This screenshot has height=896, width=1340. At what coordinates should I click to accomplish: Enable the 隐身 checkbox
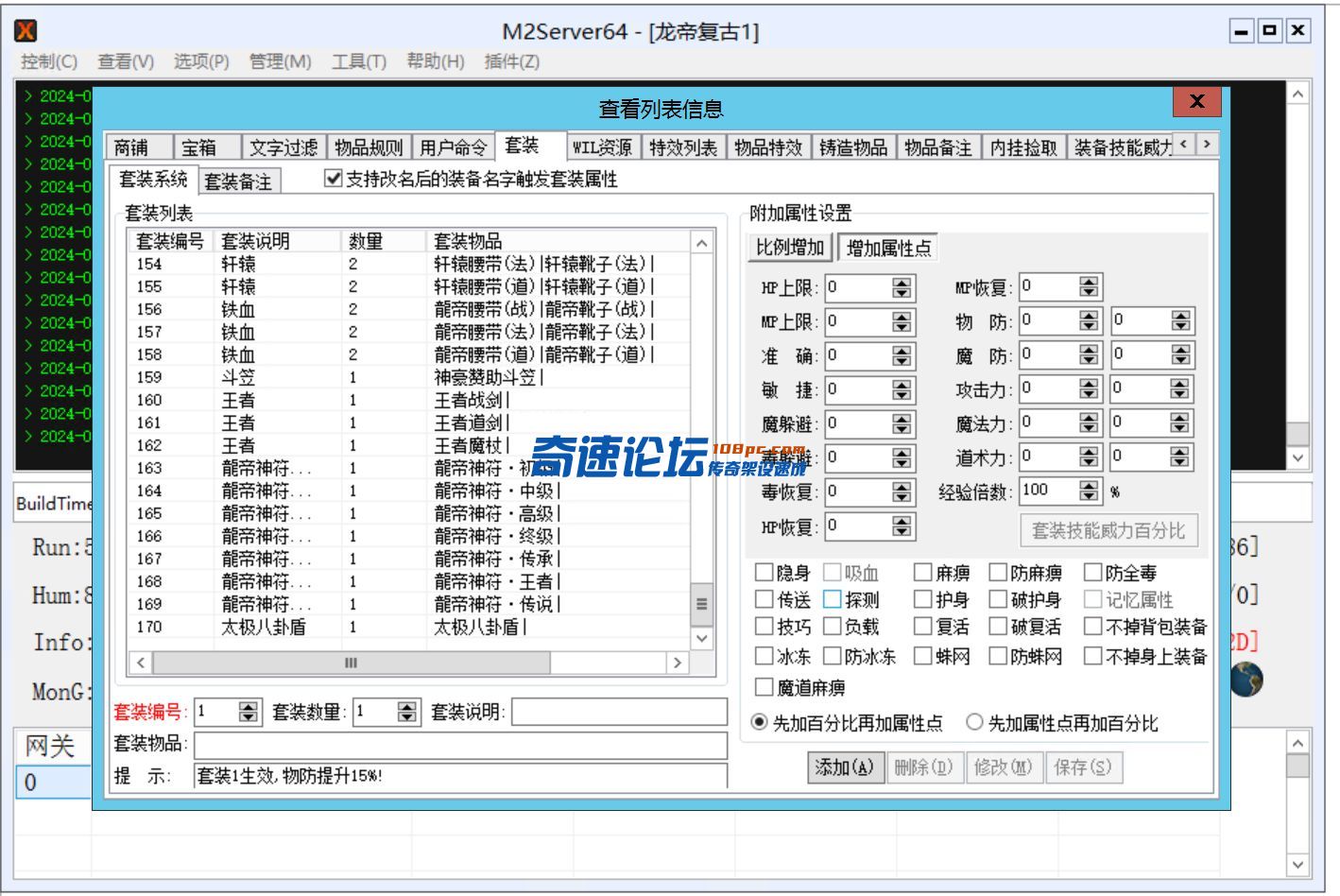(x=764, y=573)
